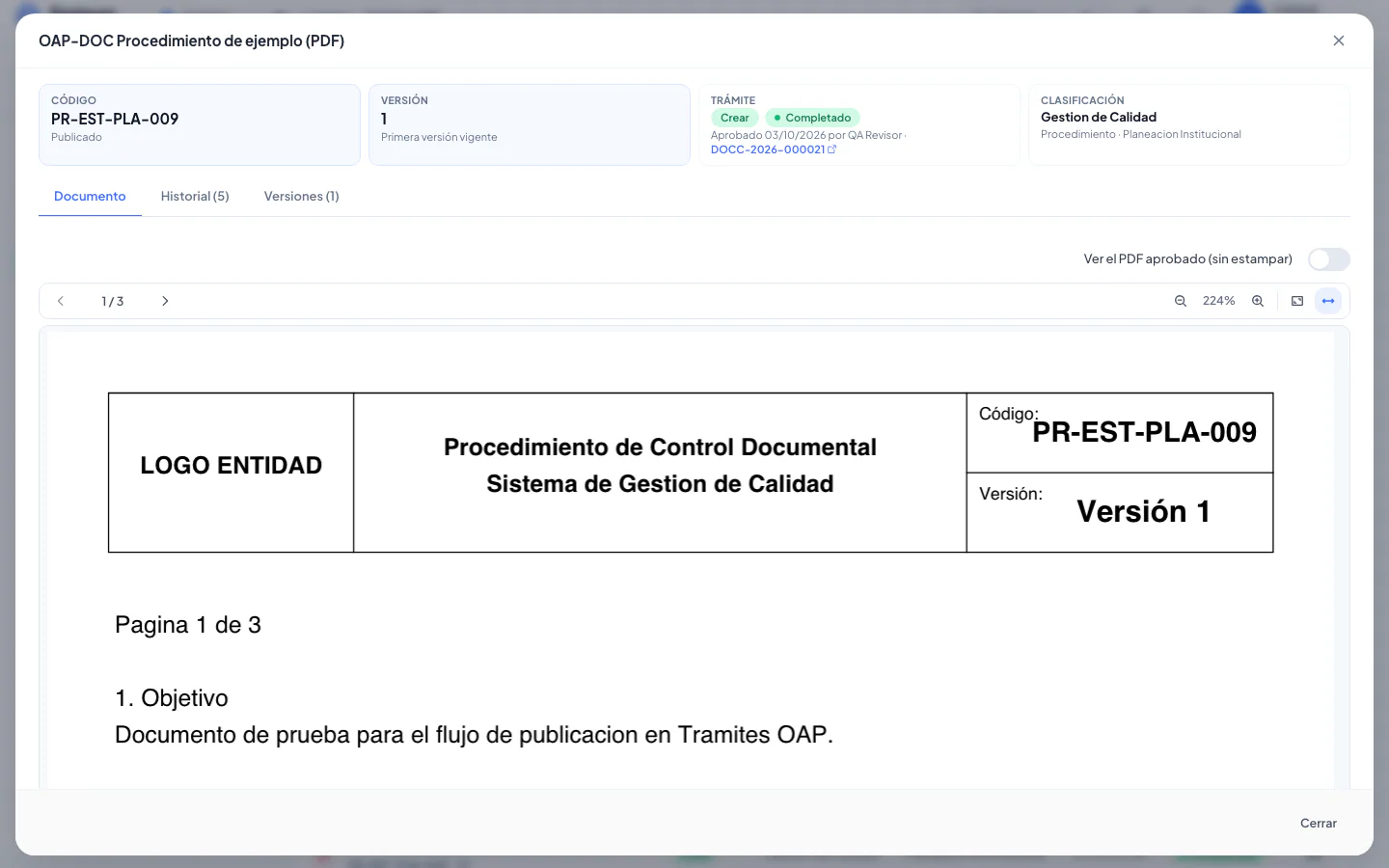Viewport: 1389px width, 868px height.
Task: Zoom in on the PDF viewer
Action: (1258, 301)
